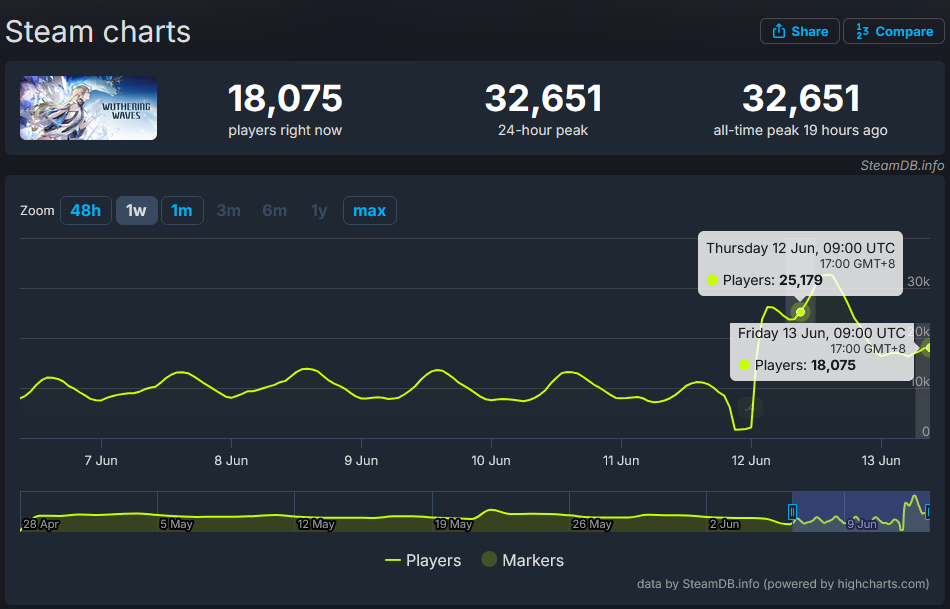Choose the 6m zoom option
Image resolution: width=950 pixels, height=609 pixels.
[x=274, y=210]
